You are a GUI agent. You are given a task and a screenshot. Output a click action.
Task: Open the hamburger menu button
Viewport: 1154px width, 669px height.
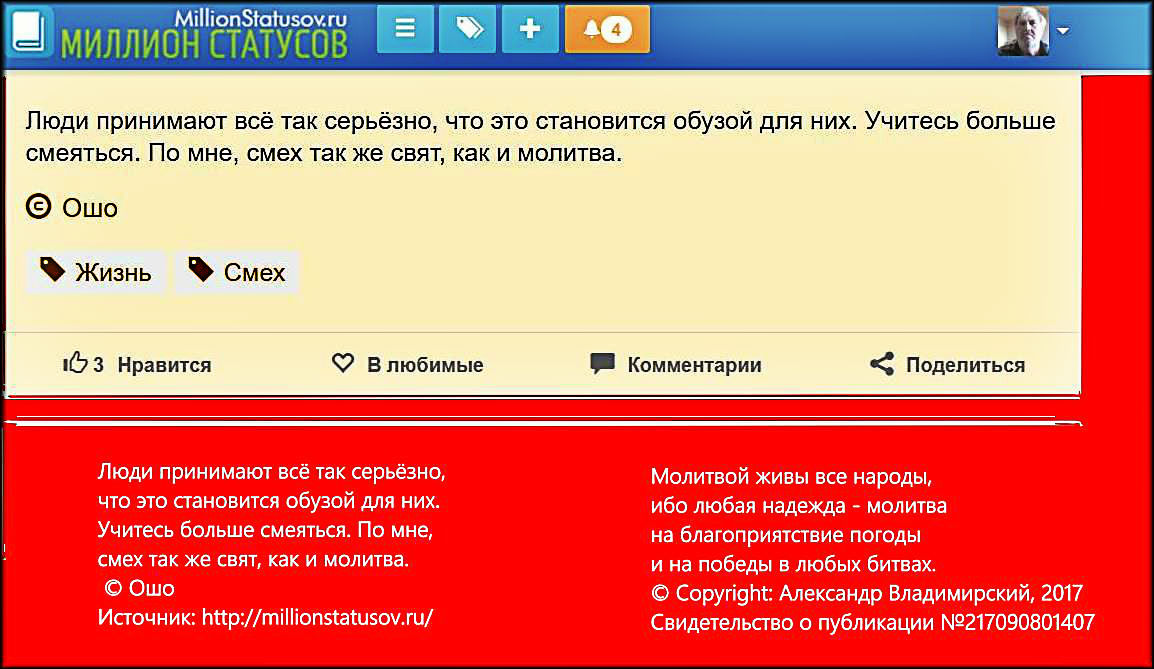click(405, 29)
